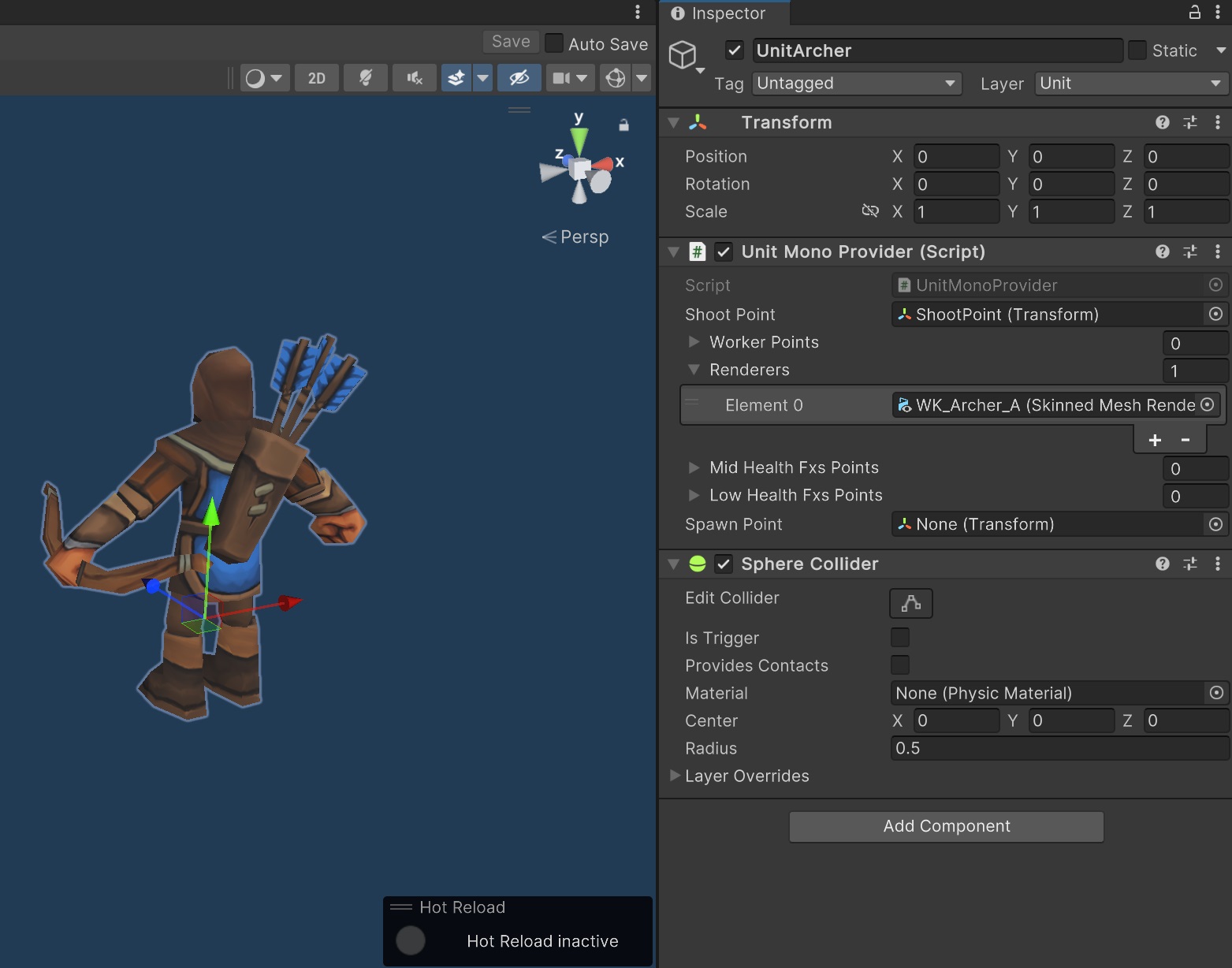Viewport: 1232px width, 968px height.
Task: Open the Layer dropdown showing Unit
Action: 1130,84
